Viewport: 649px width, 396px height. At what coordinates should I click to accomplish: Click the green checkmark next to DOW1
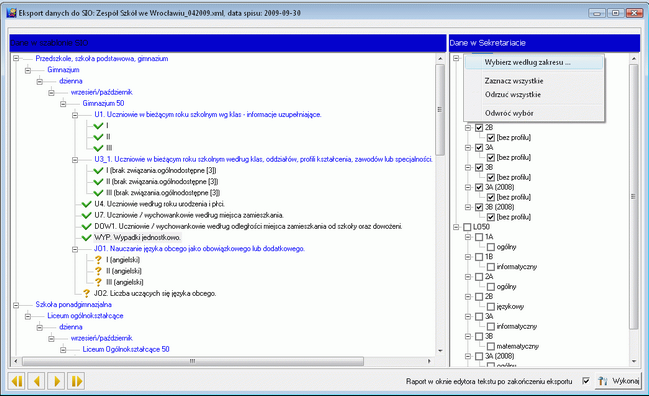[x=86, y=226]
